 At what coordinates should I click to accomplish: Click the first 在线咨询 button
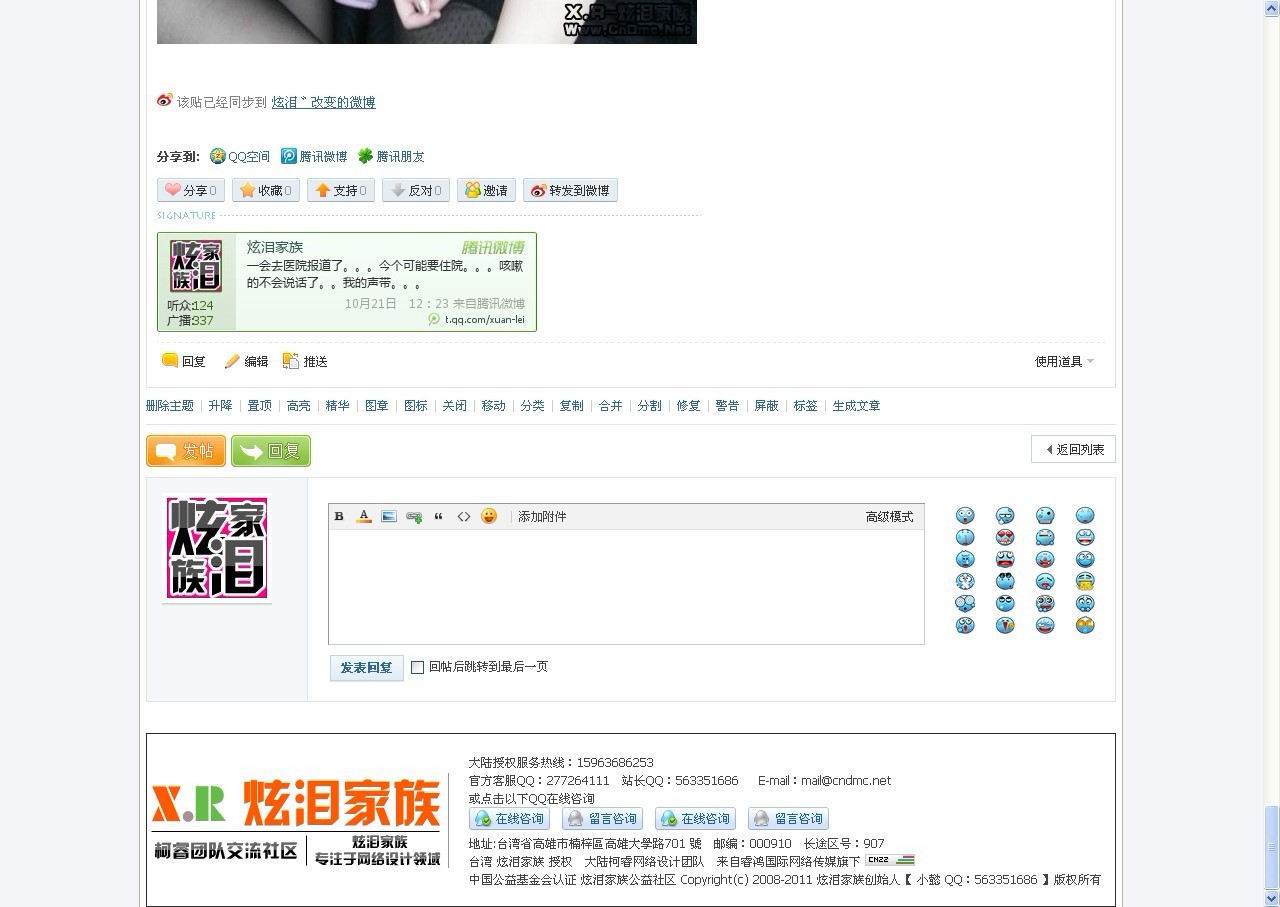[x=510, y=819]
